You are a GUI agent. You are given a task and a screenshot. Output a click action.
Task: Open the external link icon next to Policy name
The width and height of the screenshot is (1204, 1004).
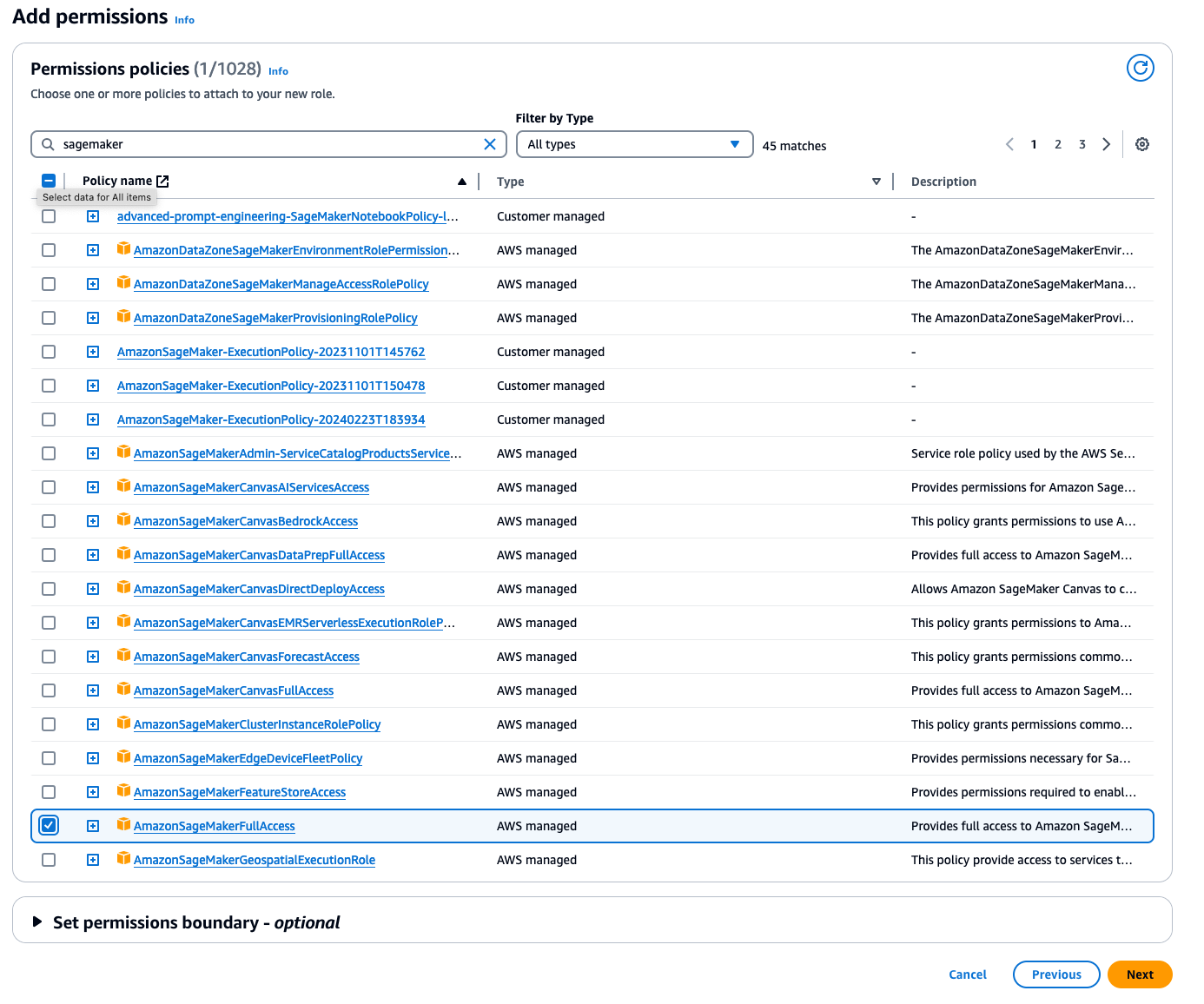click(162, 181)
